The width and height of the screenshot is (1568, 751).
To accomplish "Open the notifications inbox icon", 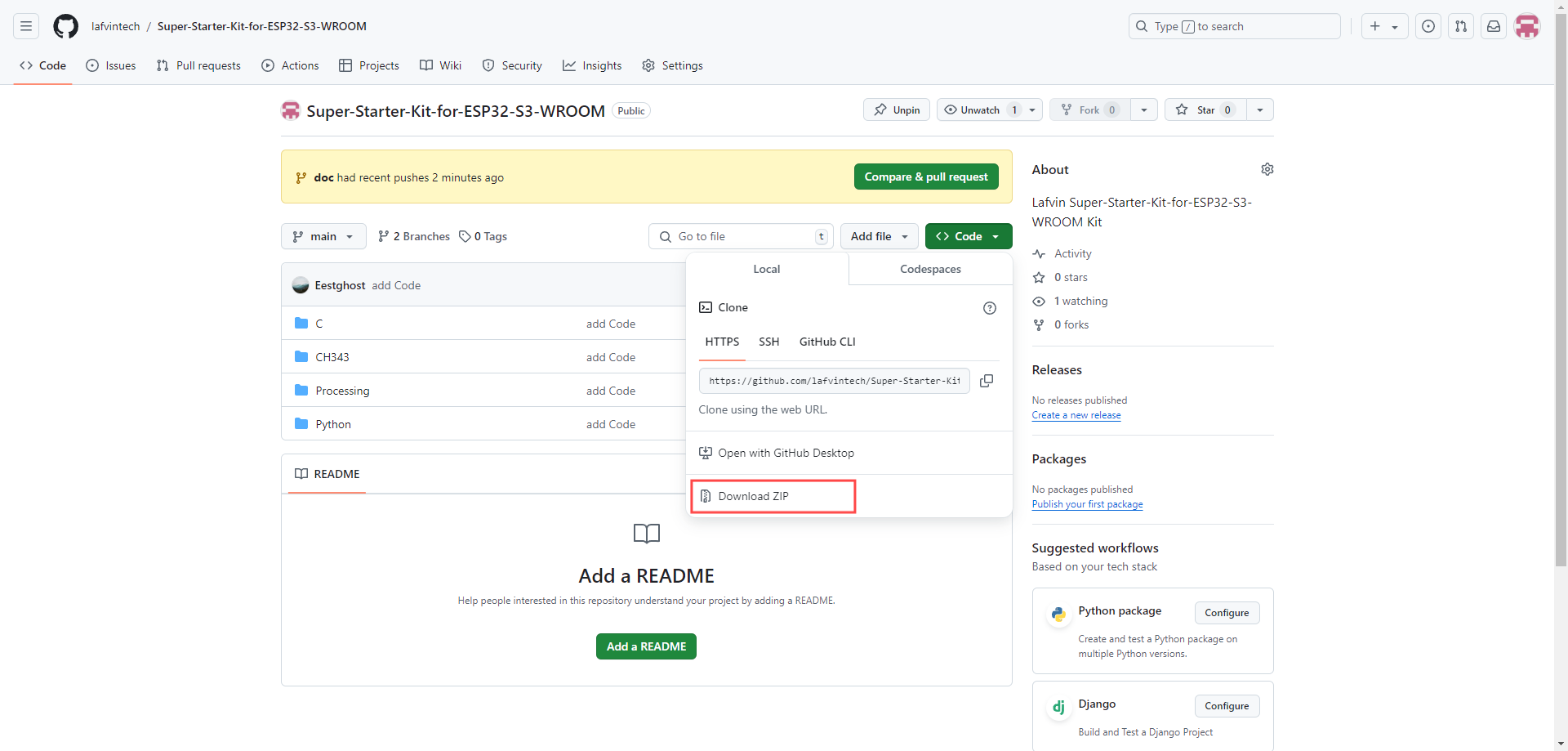I will (x=1493, y=26).
